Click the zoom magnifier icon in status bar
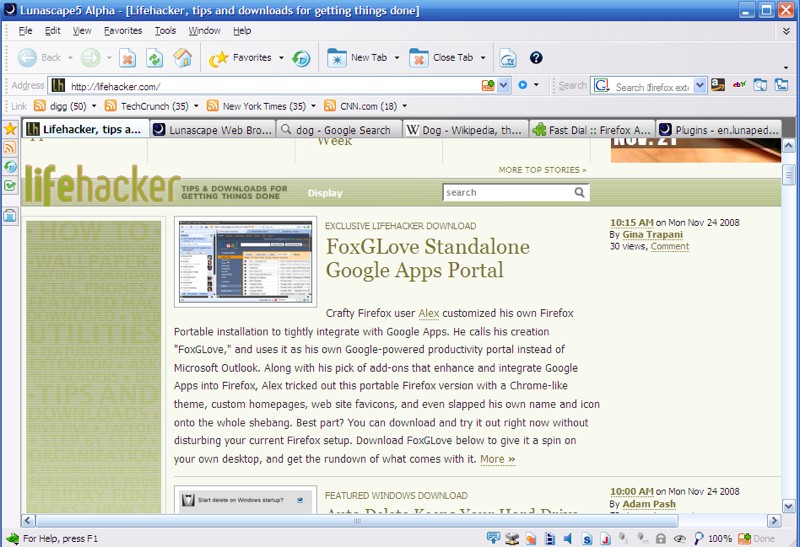Viewport: 800px width, 547px height. [x=698, y=538]
